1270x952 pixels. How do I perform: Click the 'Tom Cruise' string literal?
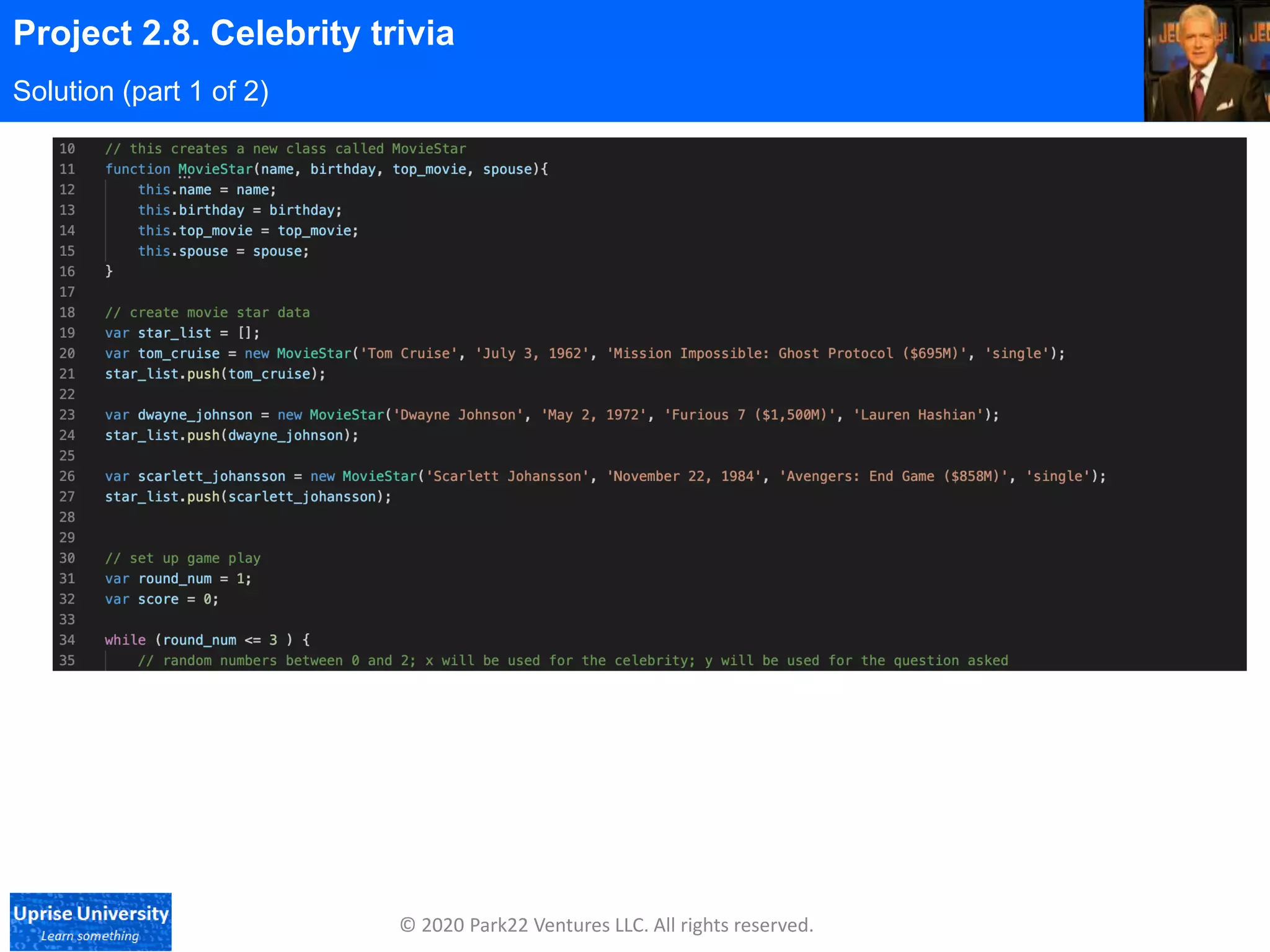tap(409, 353)
